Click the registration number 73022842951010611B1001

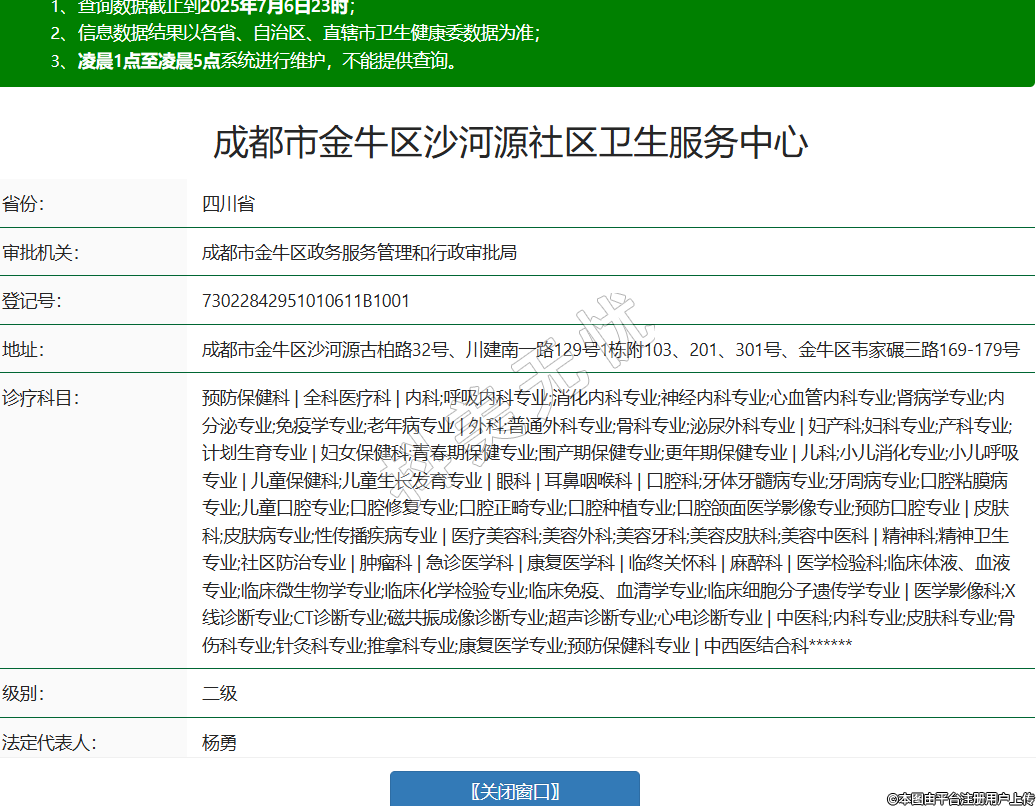[x=306, y=301]
